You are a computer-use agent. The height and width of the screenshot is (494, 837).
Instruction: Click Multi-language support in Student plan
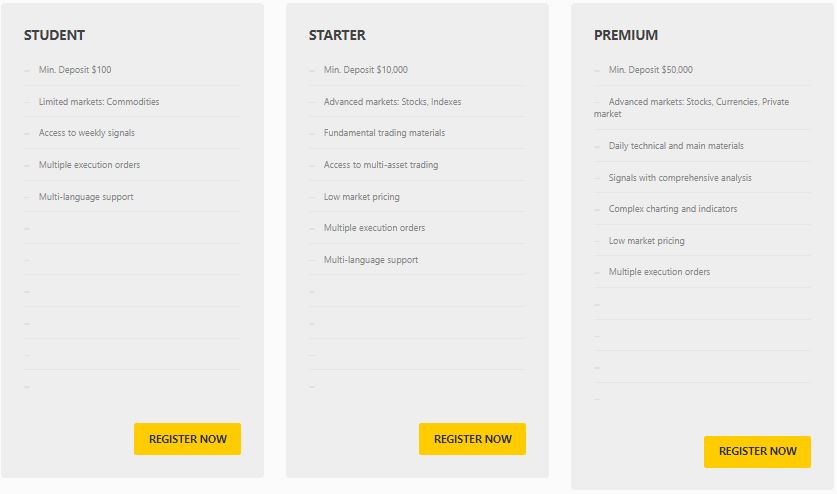(x=86, y=197)
